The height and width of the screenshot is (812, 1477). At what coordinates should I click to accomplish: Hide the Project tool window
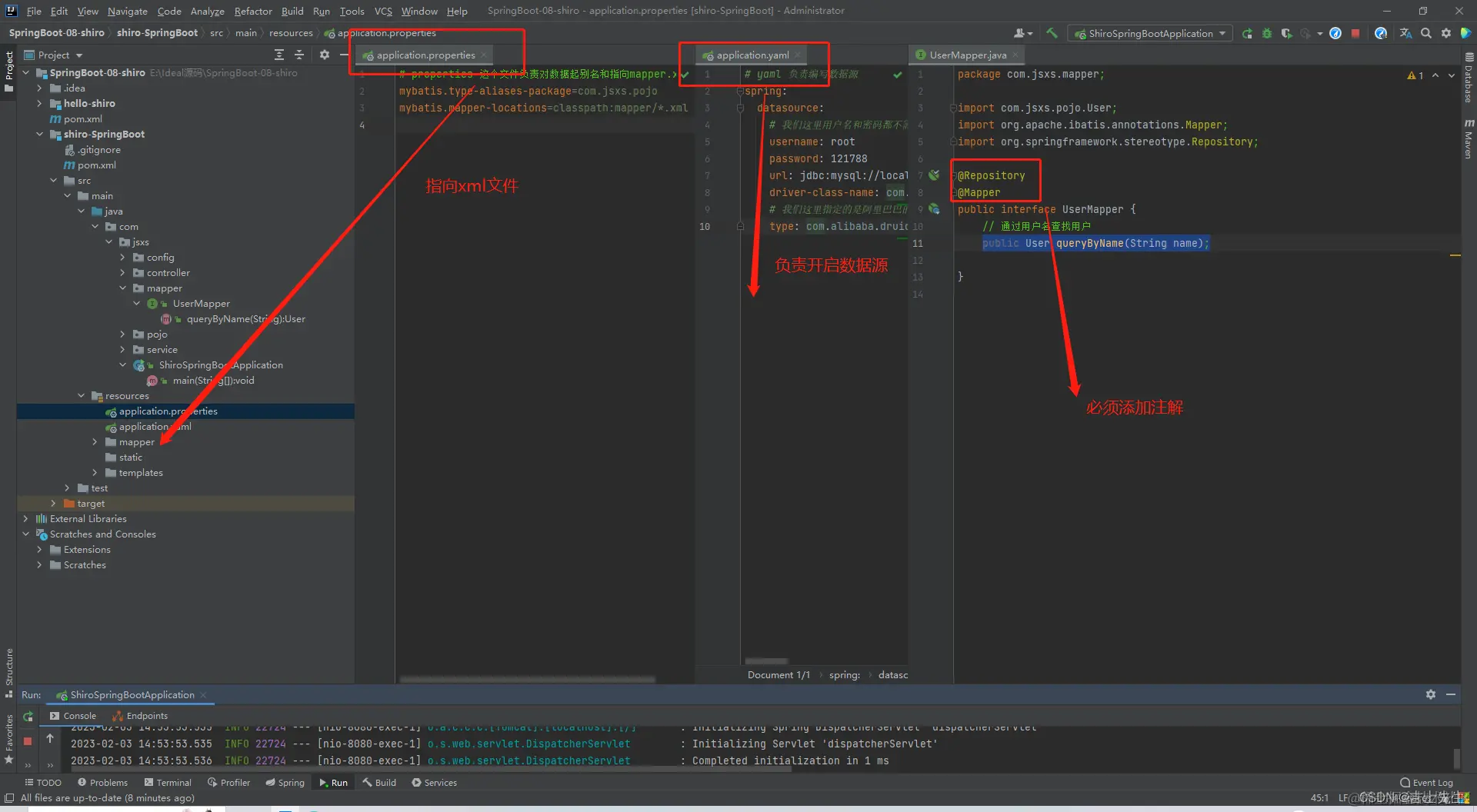pyautogui.click(x=344, y=55)
